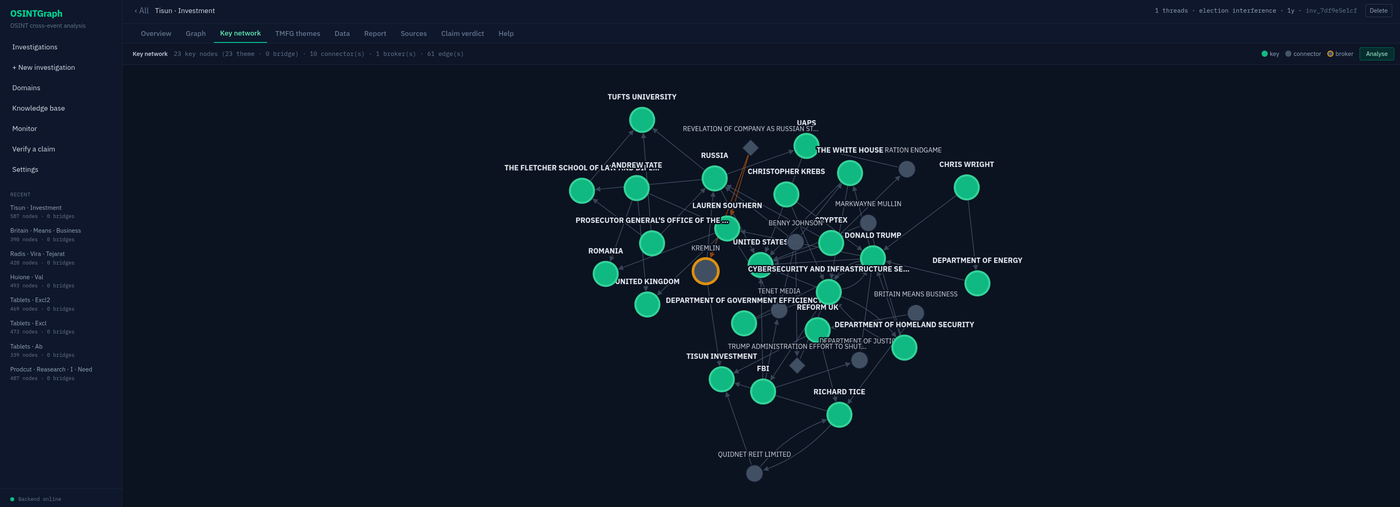This screenshot has height=507, width=1400.
Task: Select the Tisun Investment node
Action: tap(721, 379)
